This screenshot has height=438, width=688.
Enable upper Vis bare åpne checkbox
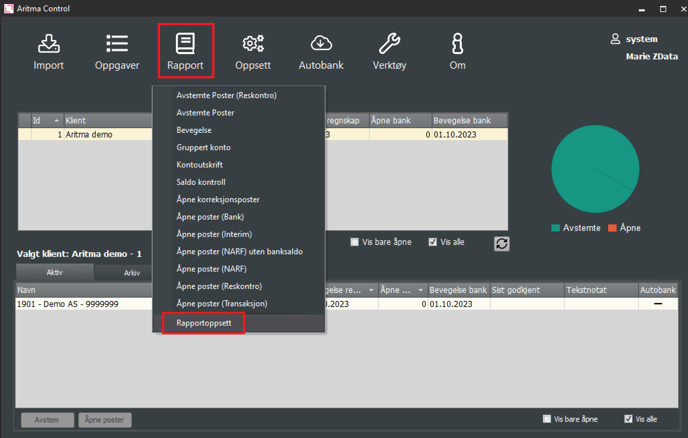(355, 242)
